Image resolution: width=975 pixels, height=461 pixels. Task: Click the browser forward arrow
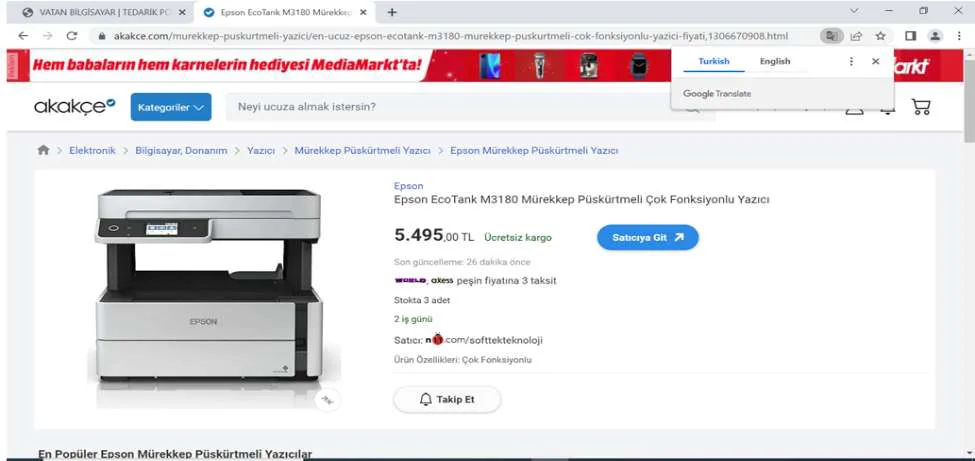47,36
